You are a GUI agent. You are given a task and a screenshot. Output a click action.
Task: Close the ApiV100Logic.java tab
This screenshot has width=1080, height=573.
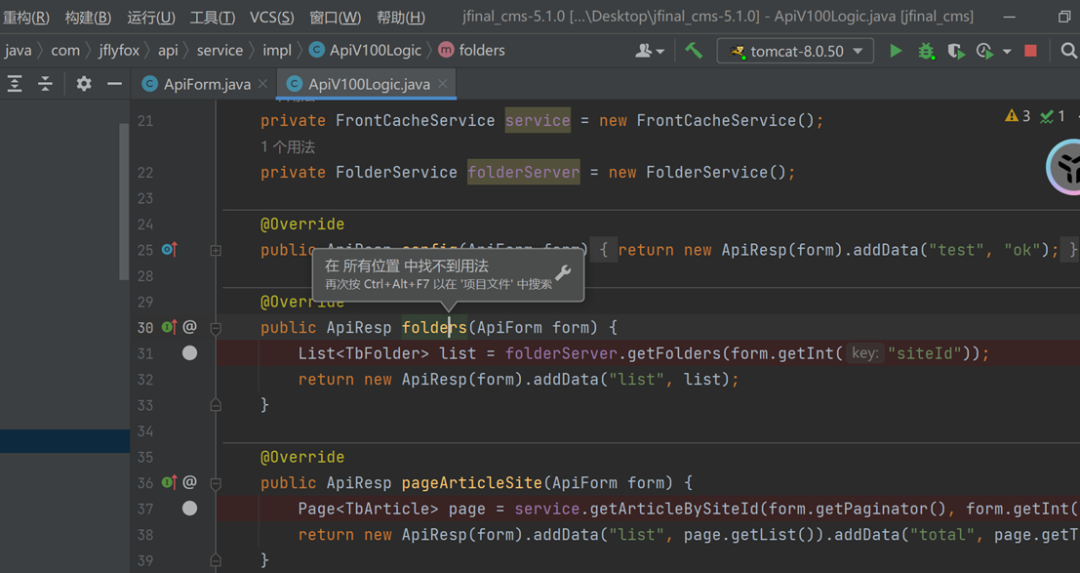pyautogui.click(x=443, y=84)
